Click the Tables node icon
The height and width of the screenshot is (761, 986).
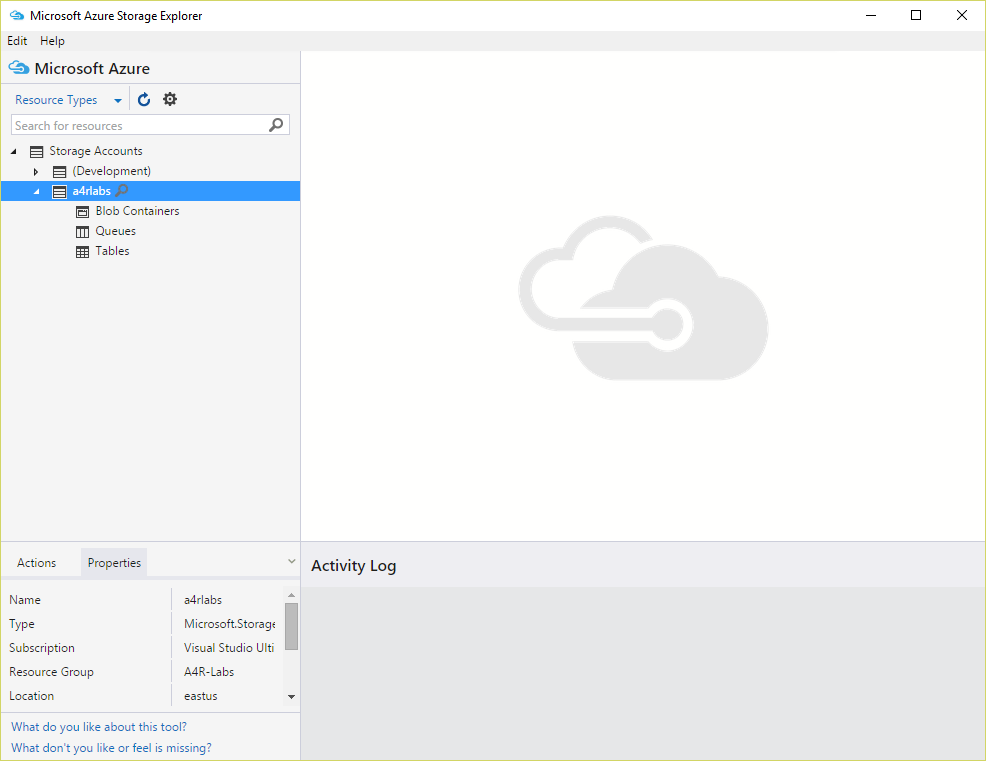83,252
